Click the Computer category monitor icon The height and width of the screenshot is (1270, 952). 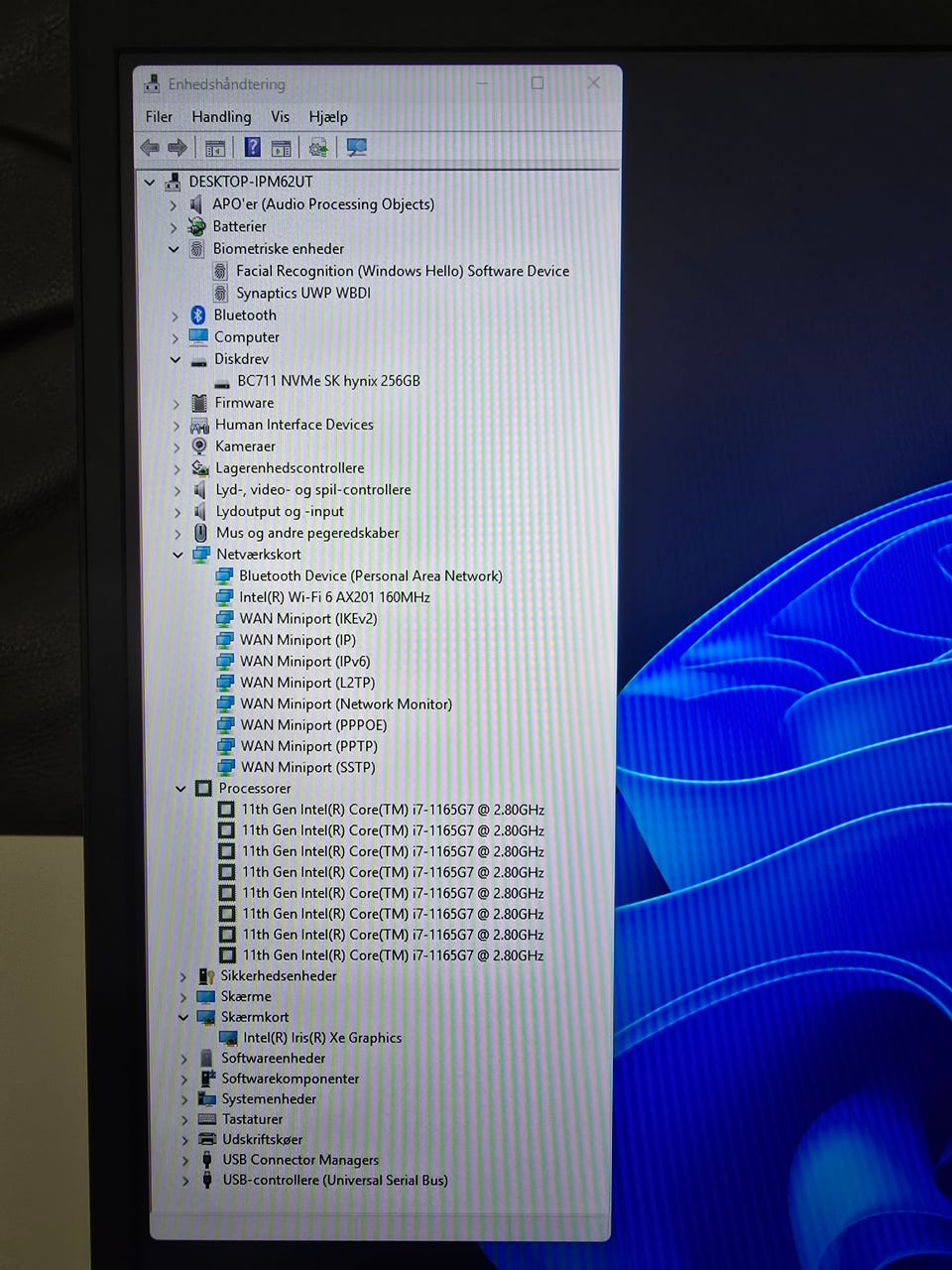coord(198,336)
